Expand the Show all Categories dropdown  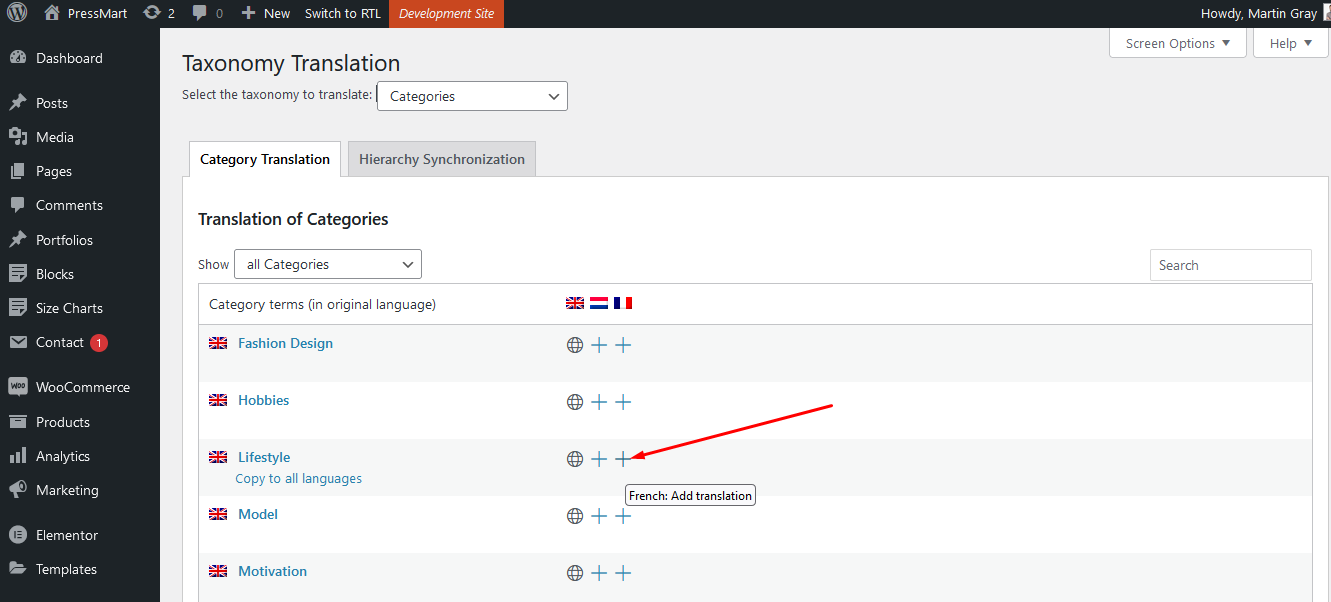click(328, 264)
